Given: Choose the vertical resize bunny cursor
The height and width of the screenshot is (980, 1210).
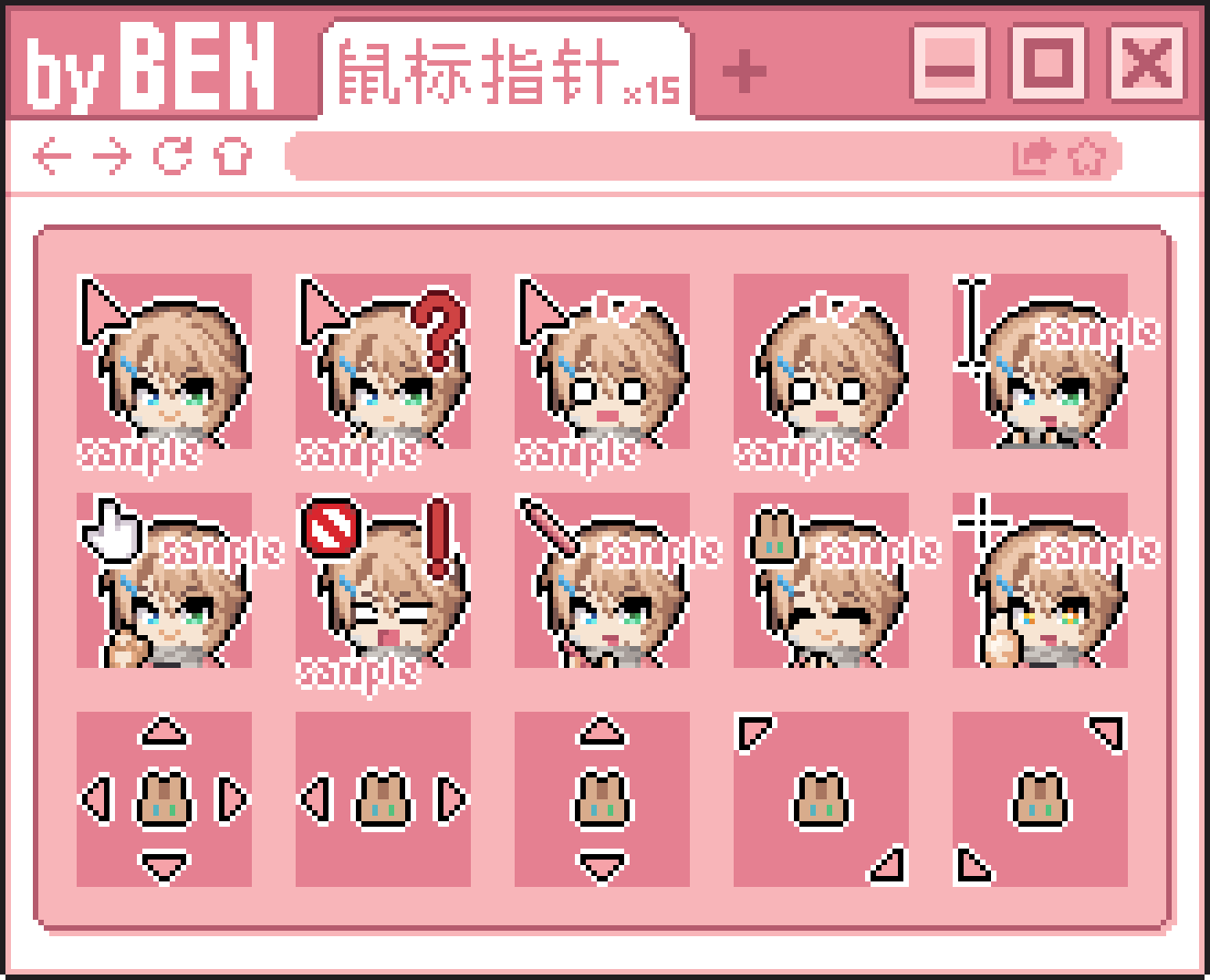Looking at the screenshot, I should [602, 799].
